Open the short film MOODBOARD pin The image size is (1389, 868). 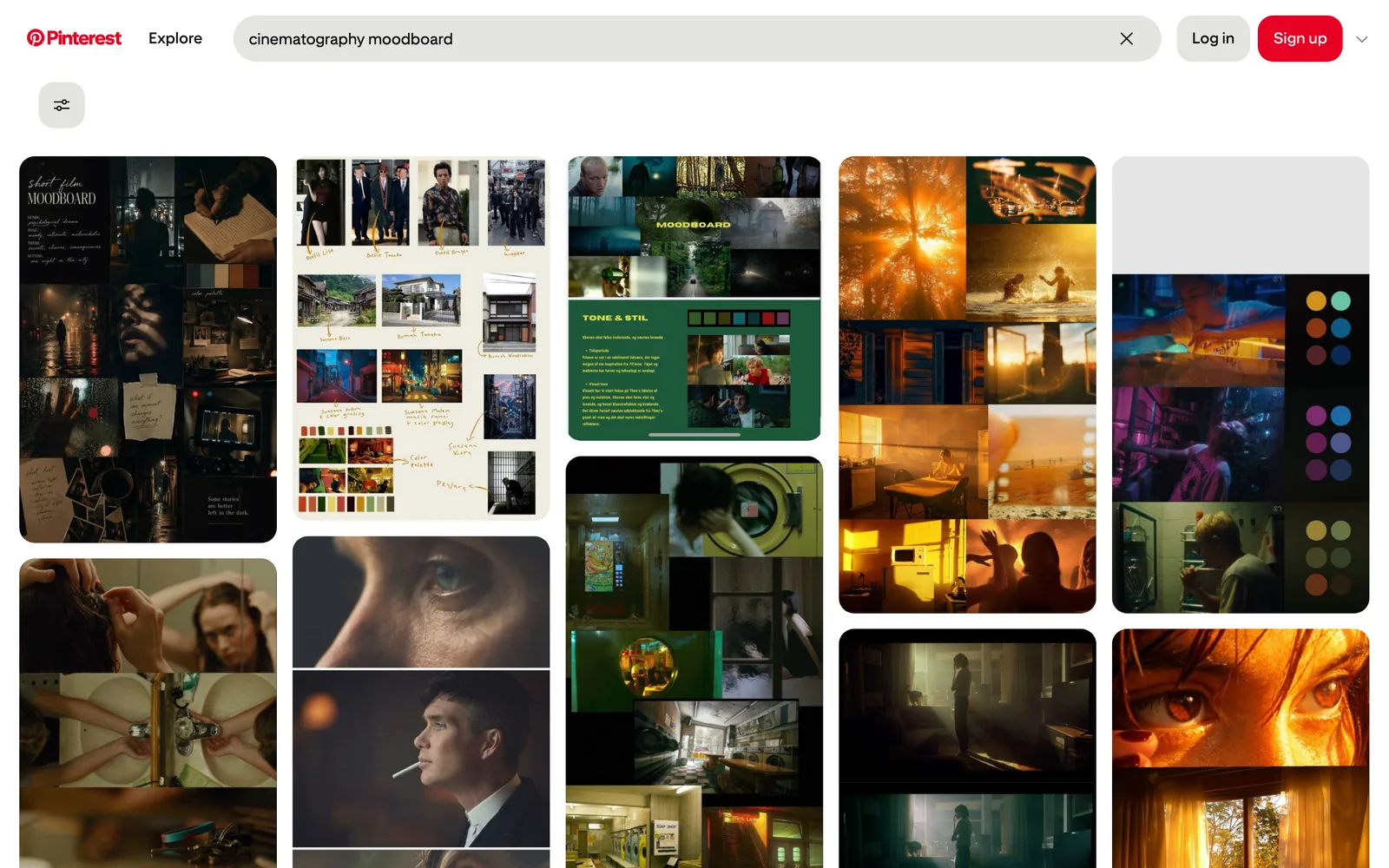click(x=148, y=350)
